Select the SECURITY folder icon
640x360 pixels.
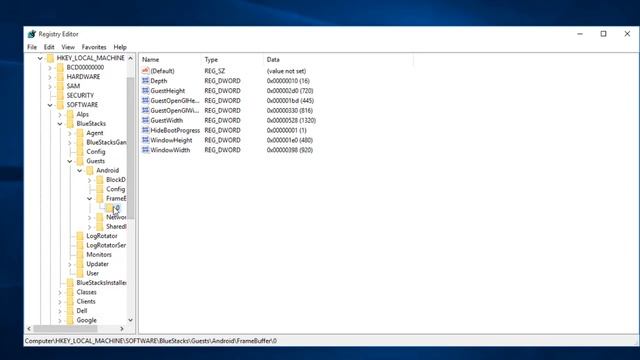click(x=60, y=96)
